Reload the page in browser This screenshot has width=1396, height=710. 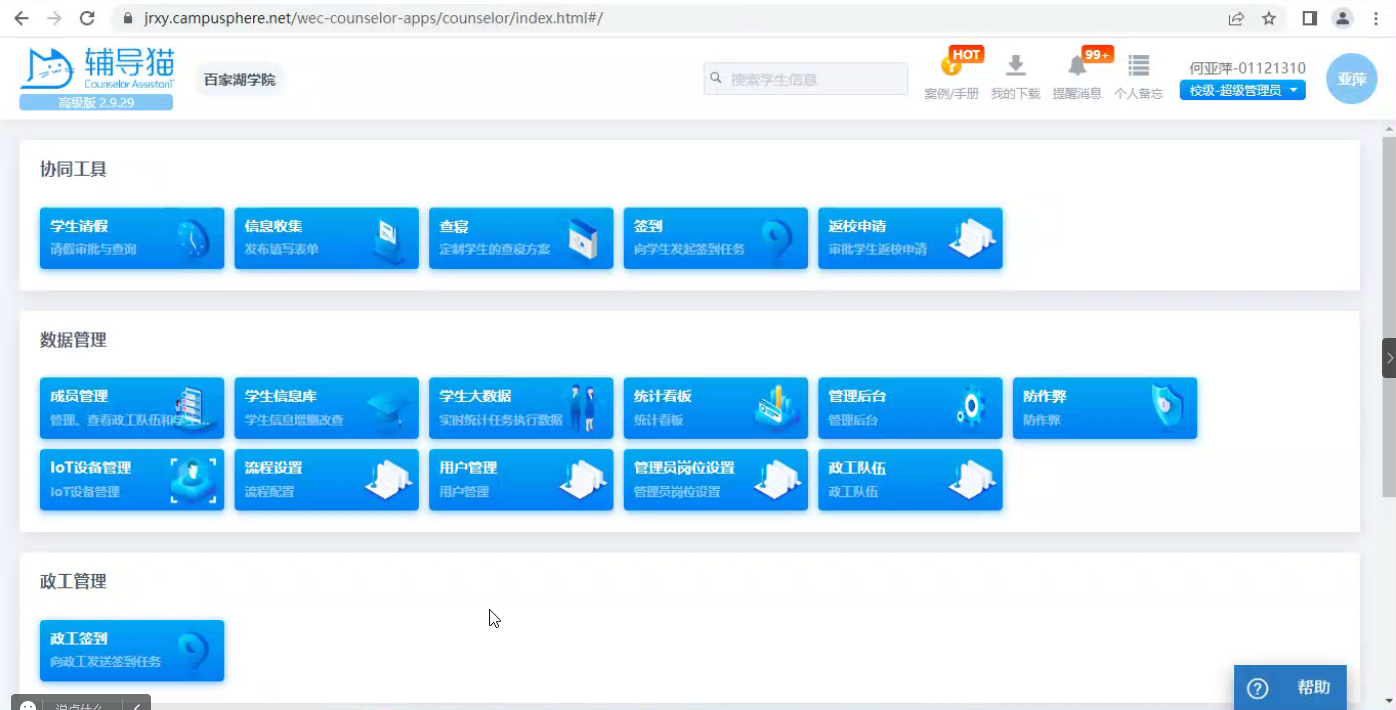pyautogui.click(x=87, y=18)
